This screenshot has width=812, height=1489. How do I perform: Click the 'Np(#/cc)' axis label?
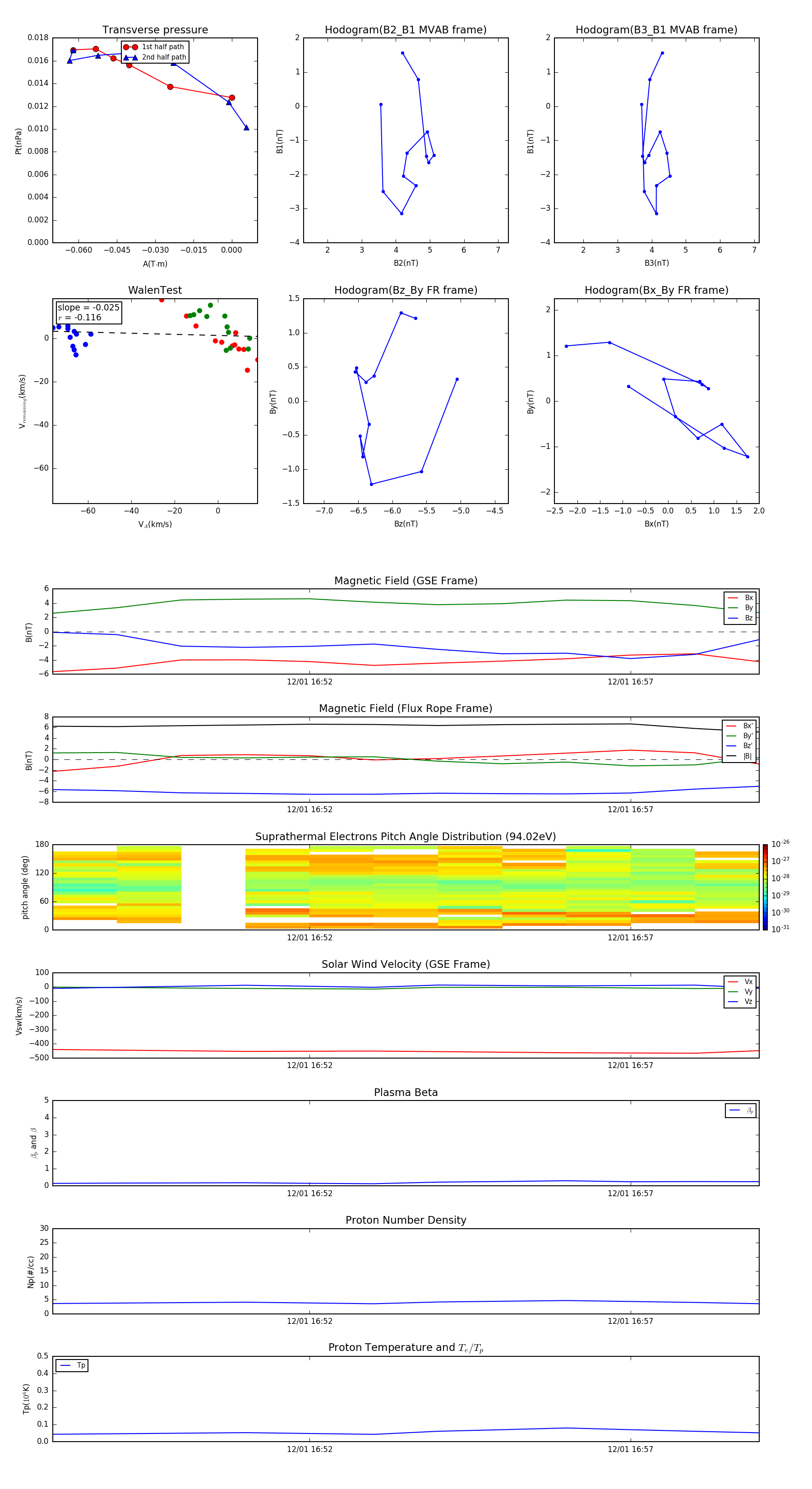click(x=31, y=1271)
